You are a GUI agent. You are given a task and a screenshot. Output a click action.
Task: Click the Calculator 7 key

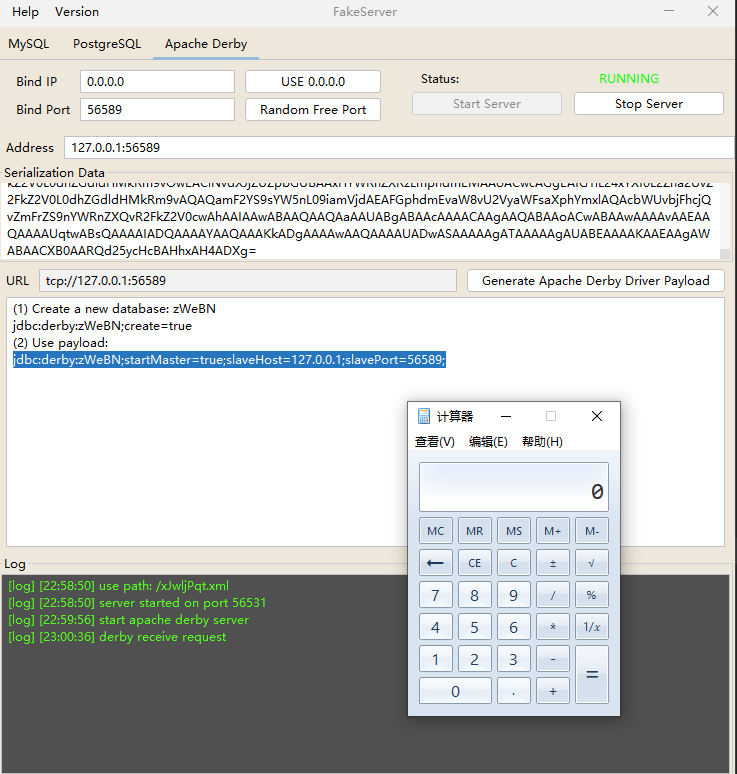coord(435,595)
